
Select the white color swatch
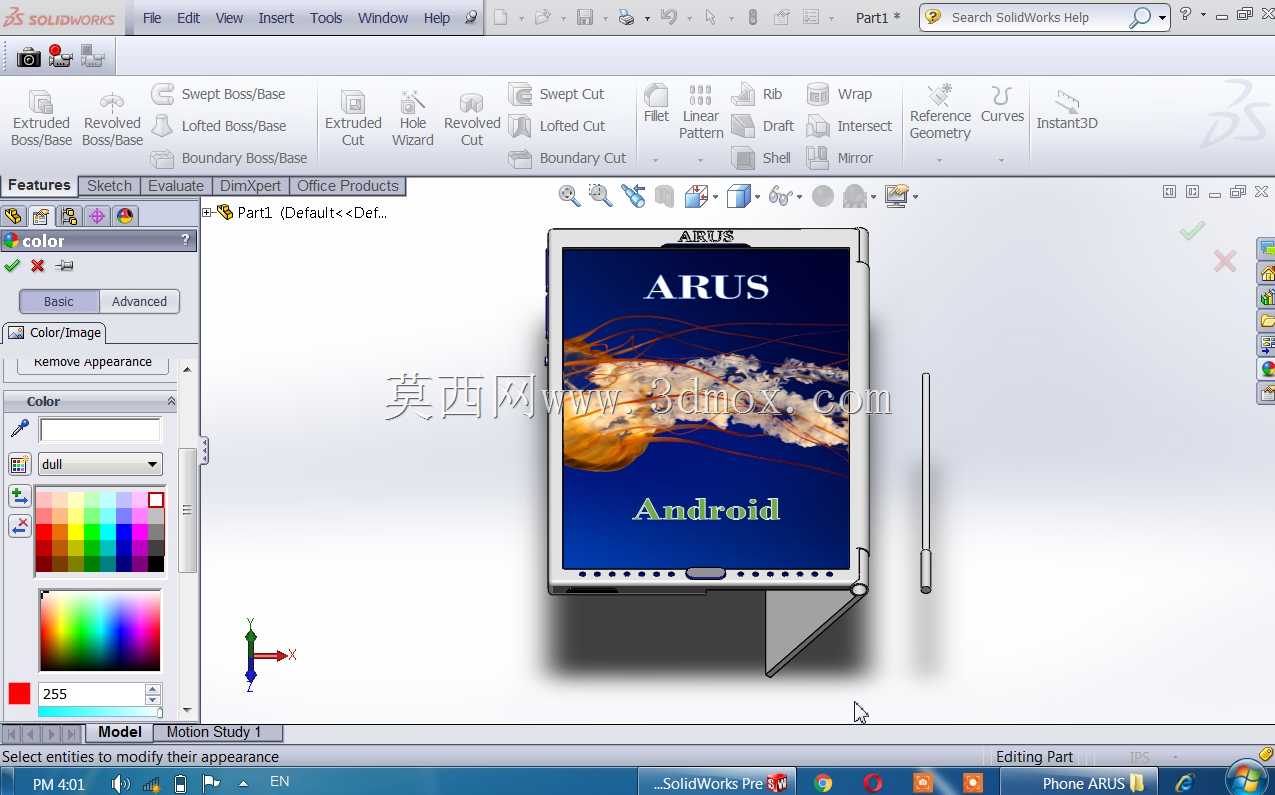click(156, 500)
